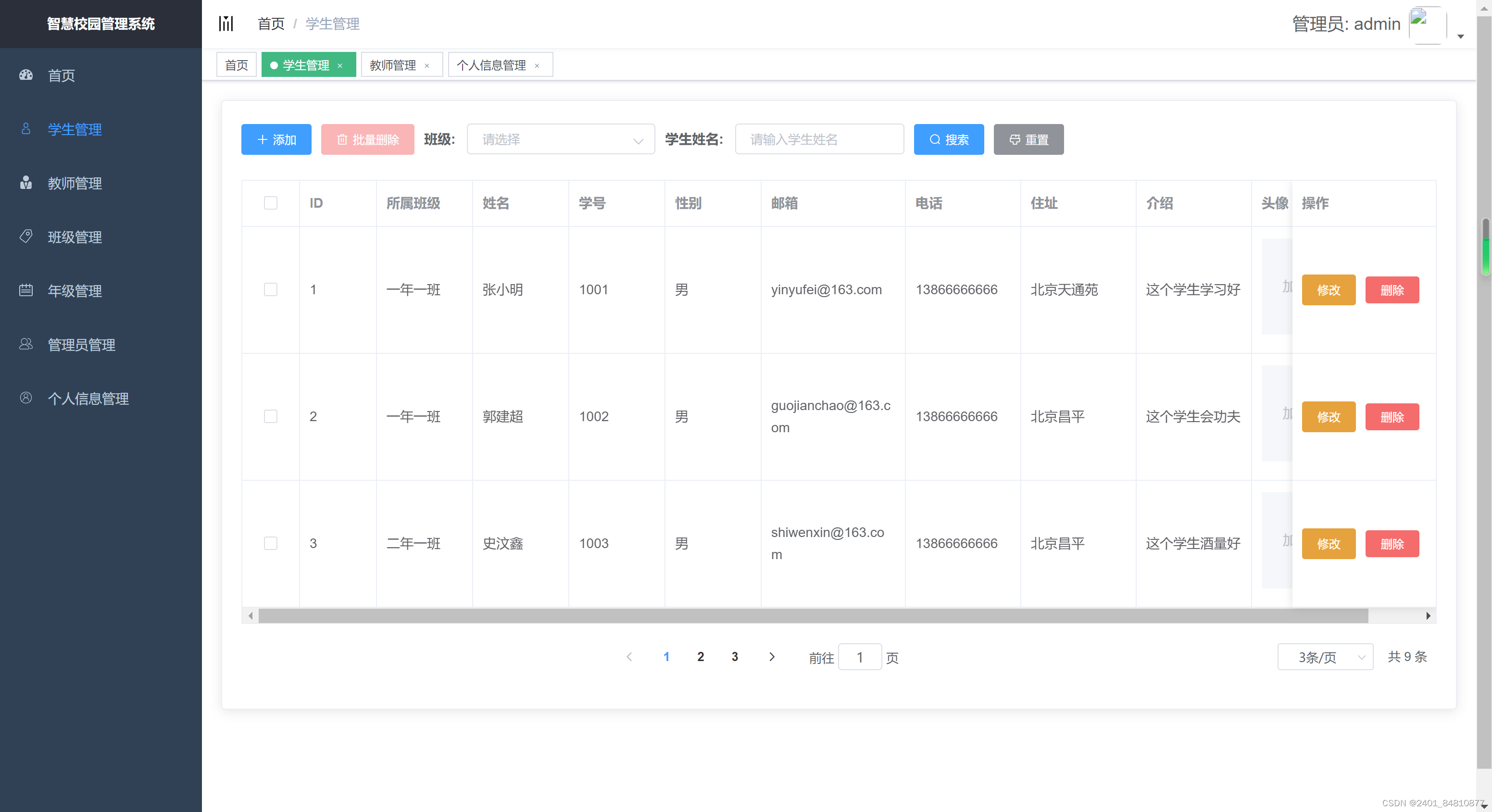Click the 年级管理 calendar icon
This screenshot has height=812, width=1492.
[26, 290]
